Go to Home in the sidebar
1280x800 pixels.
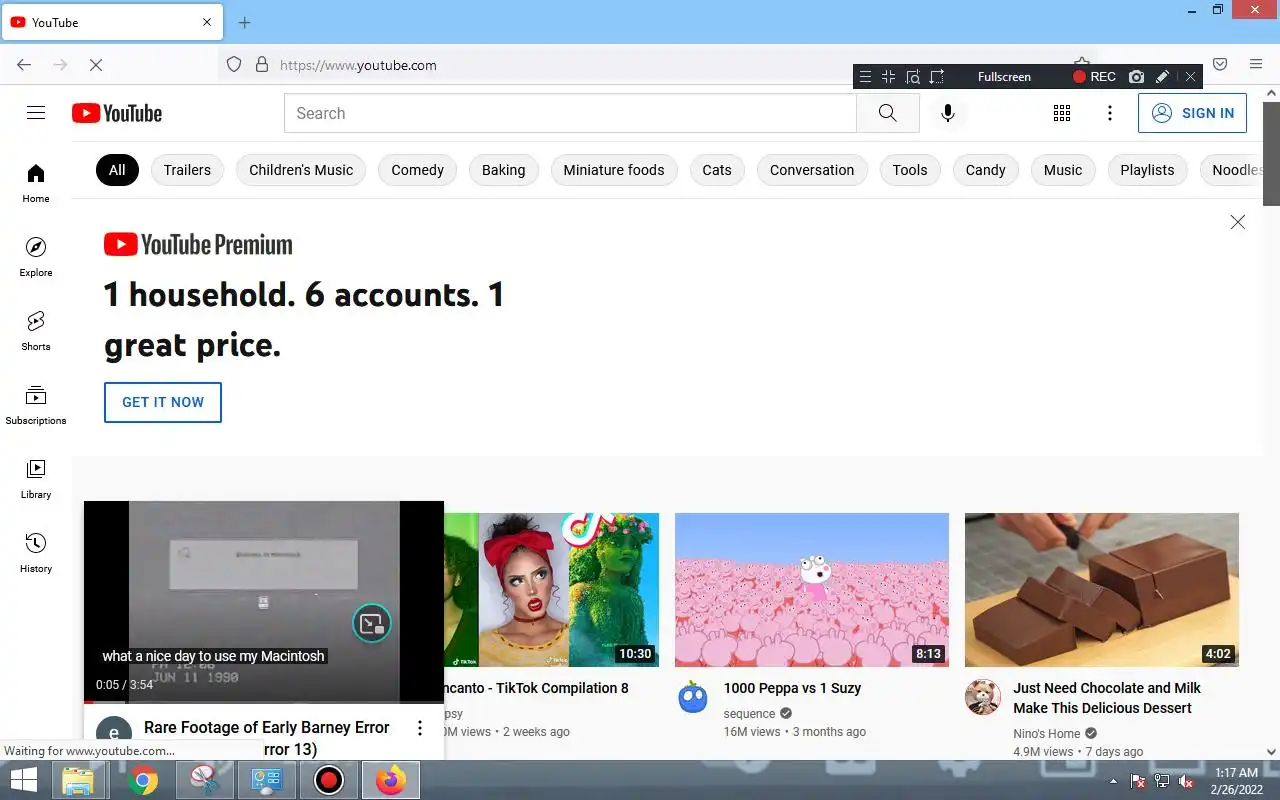coord(36,183)
